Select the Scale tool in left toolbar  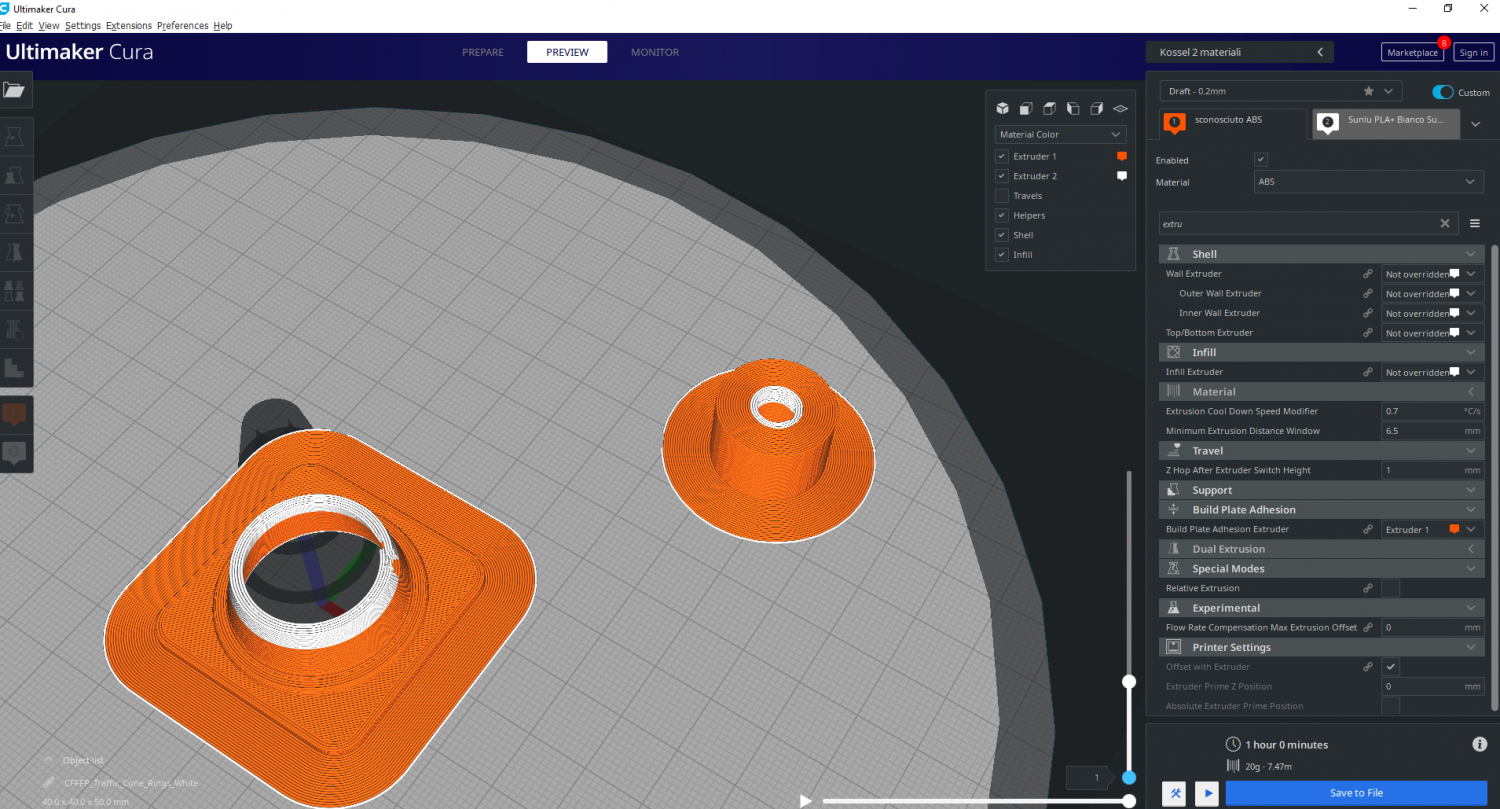(15, 174)
